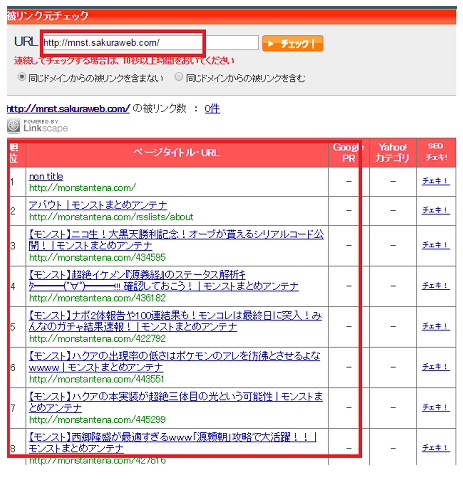463x479 pixels.
Task: Click the URL text http://monstantena.com/422792
Action: coord(97,339)
